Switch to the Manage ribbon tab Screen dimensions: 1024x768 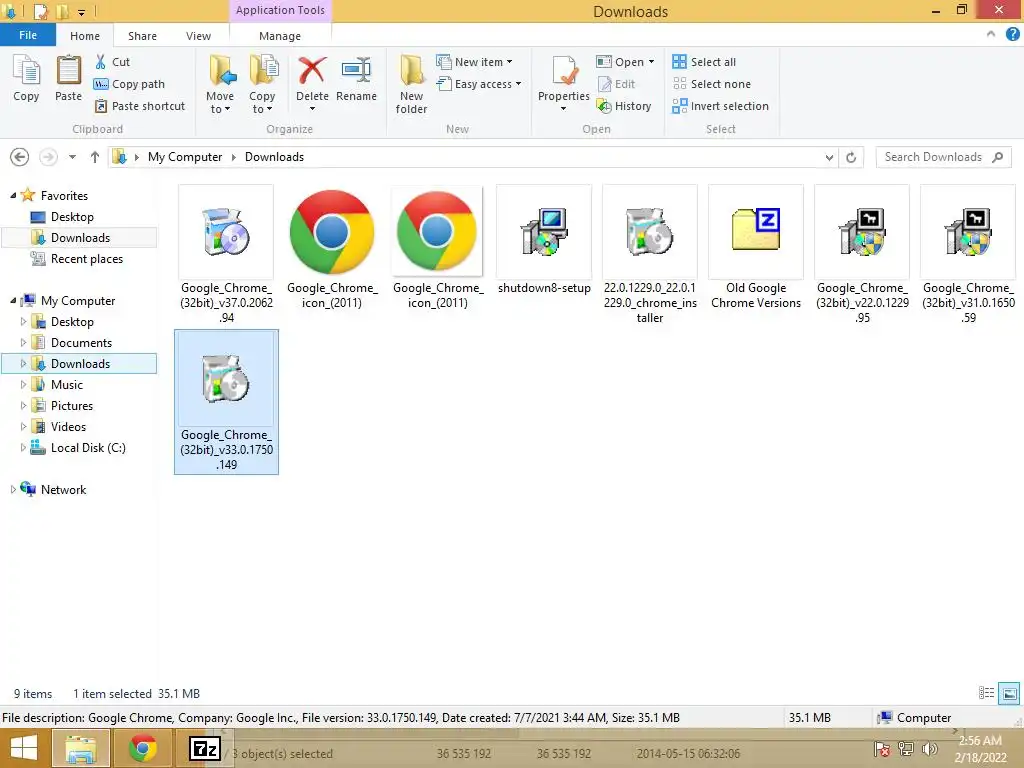pos(280,36)
